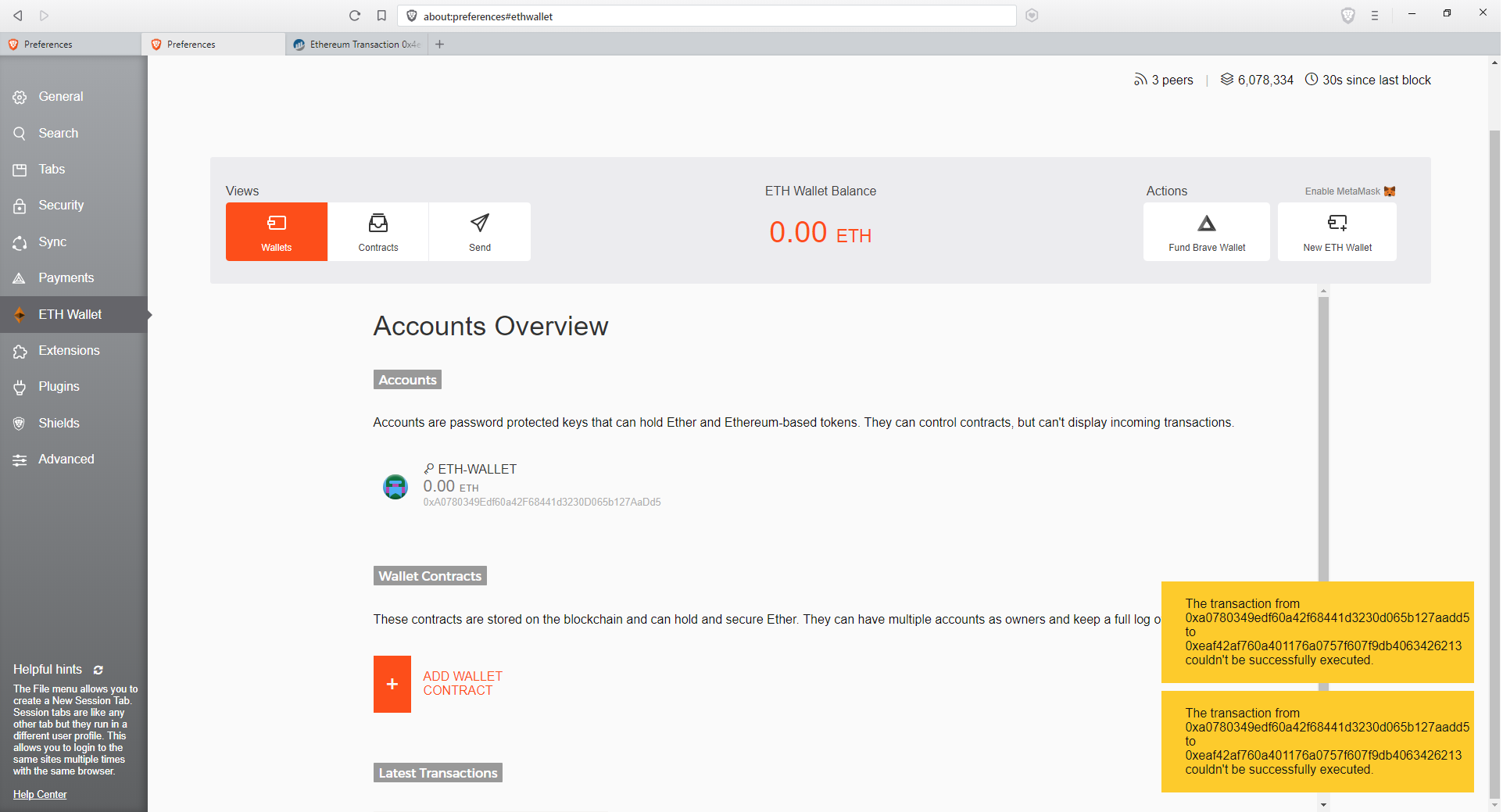
Task: Dismiss the upper failed transaction notification
Action: pyautogui.click(x=1317, y=631)
